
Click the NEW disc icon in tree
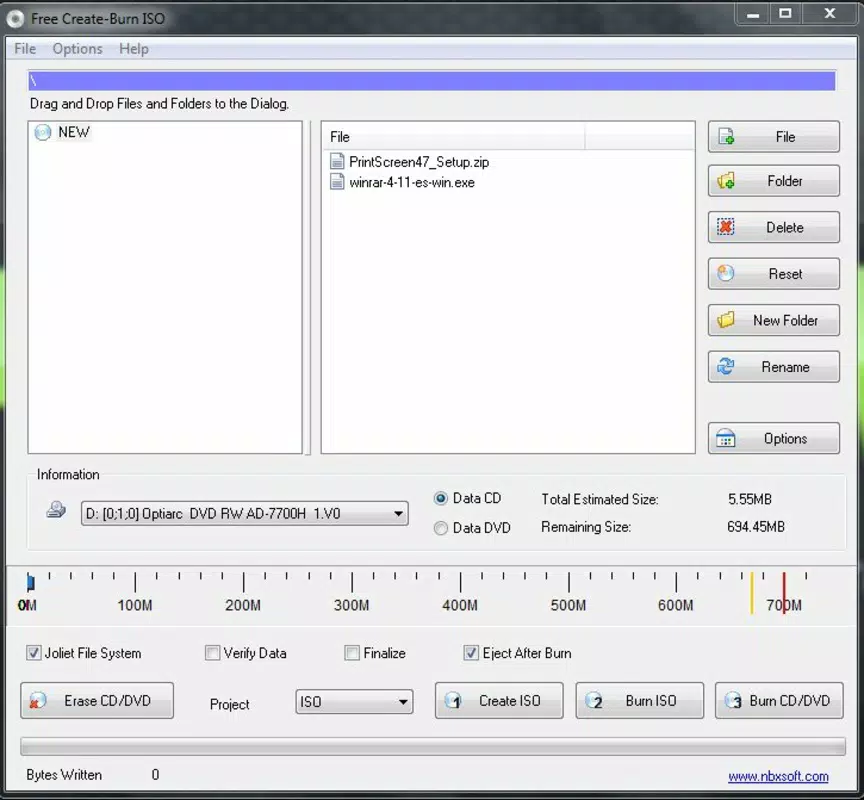(x=42, y=132)
